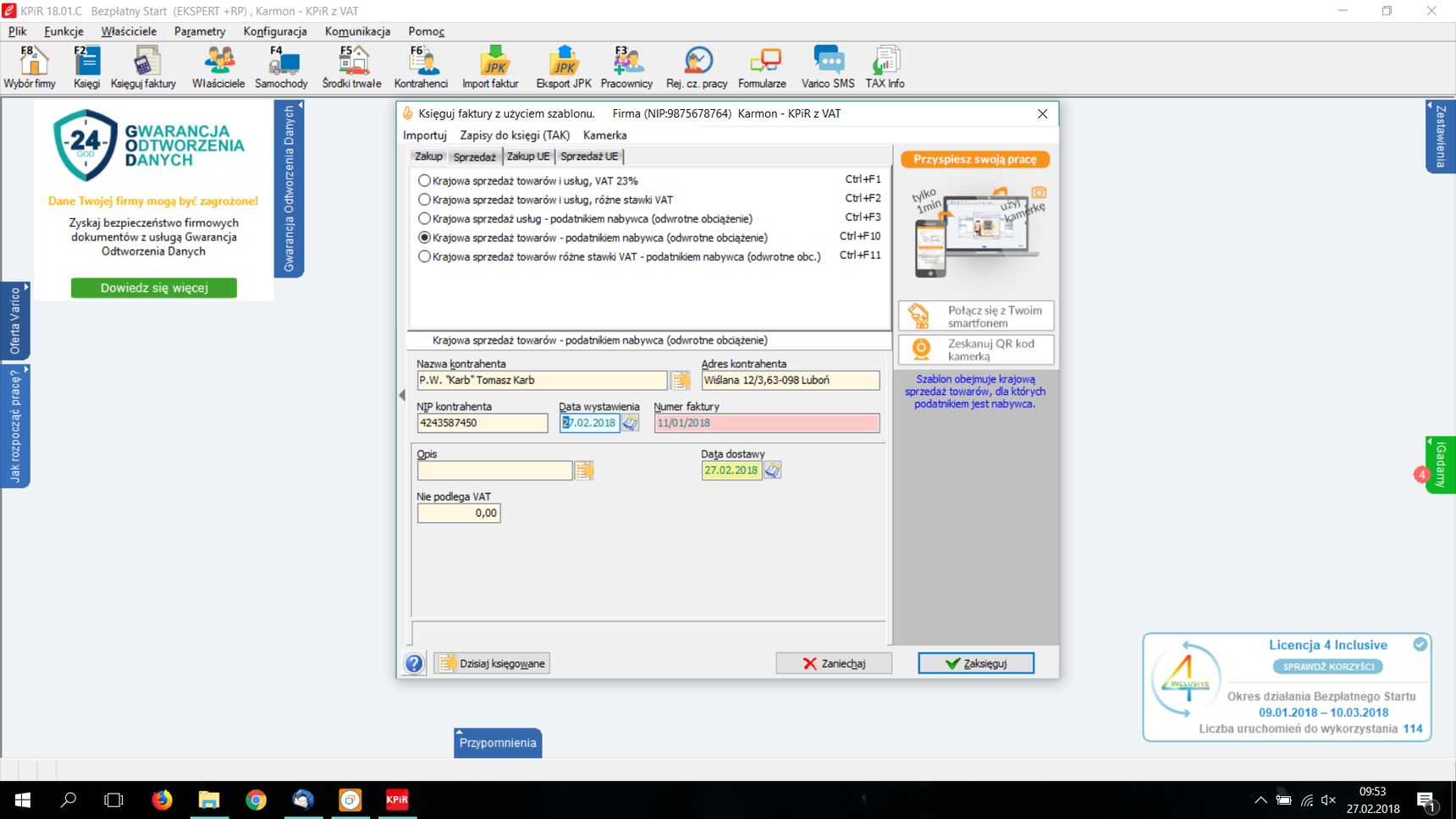Viewport: 1456px width, 819px height.
Task: Open the Księgi toolbar icon
Action: click(x=86, y=68)
